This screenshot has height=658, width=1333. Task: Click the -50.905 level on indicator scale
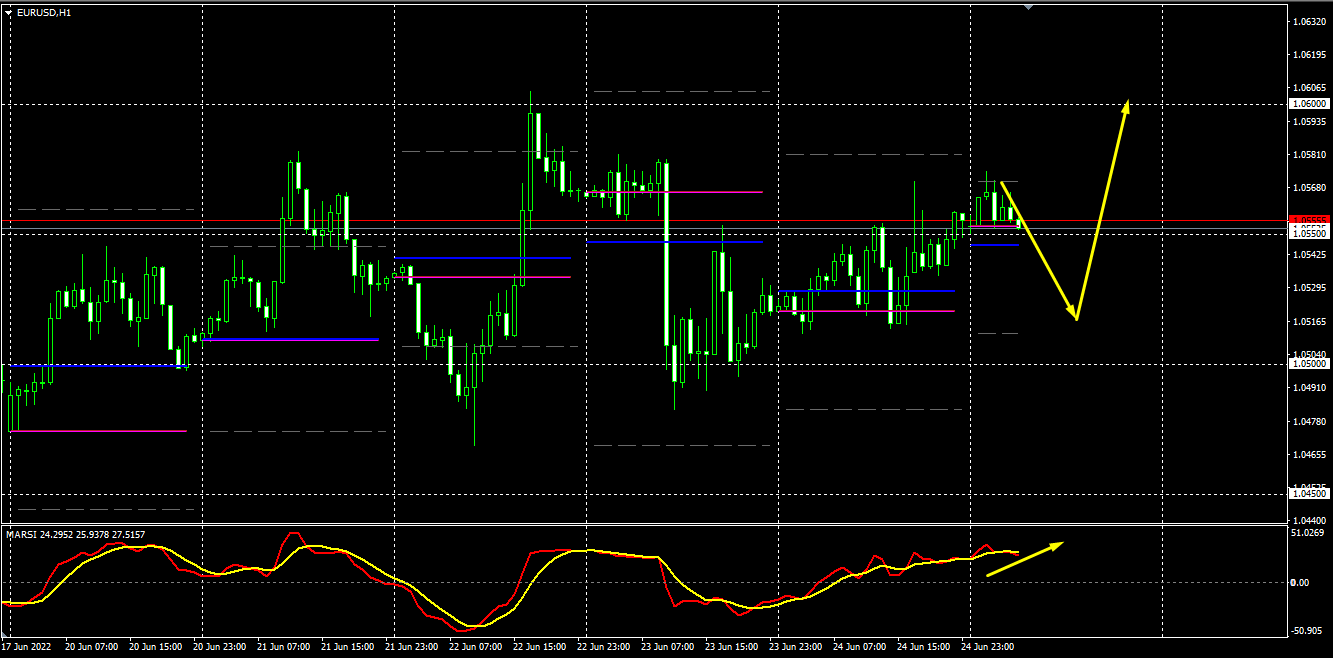pos(1308,631)
